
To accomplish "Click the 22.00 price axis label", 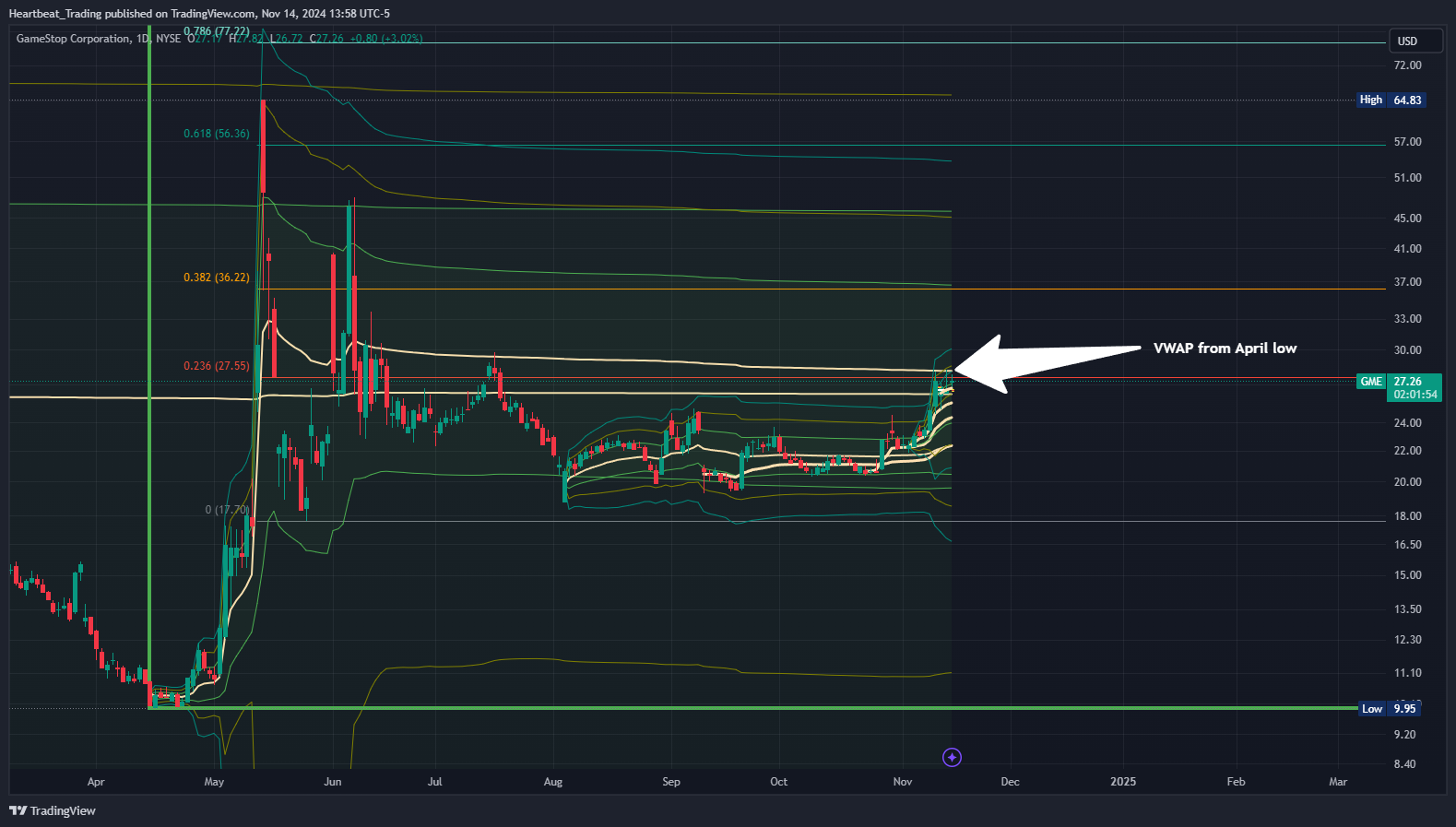I will click(x=1408, y=451).
